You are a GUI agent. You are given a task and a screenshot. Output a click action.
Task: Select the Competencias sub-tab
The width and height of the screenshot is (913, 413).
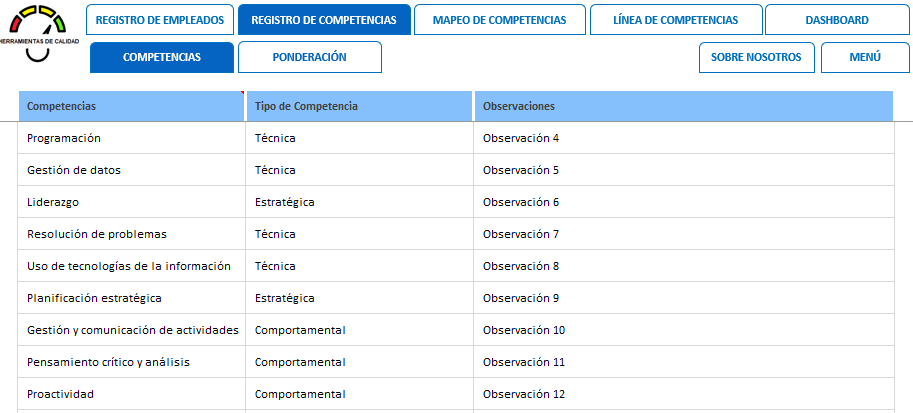coord(162,58)
